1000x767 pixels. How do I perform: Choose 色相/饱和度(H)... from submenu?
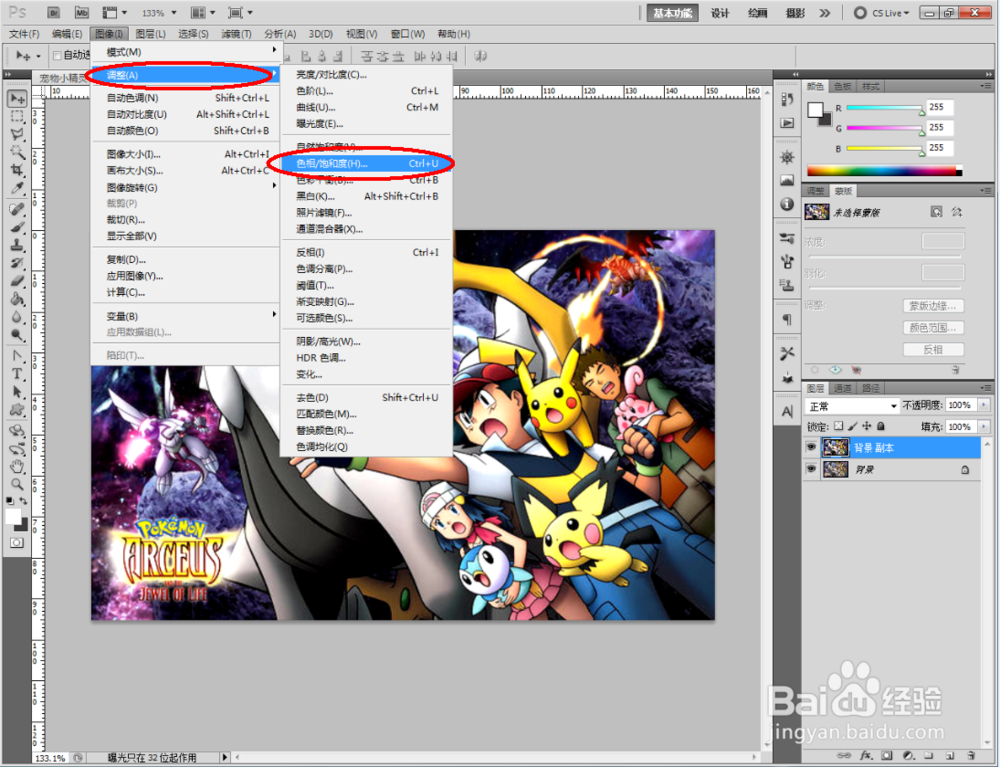tap(367, 163)
